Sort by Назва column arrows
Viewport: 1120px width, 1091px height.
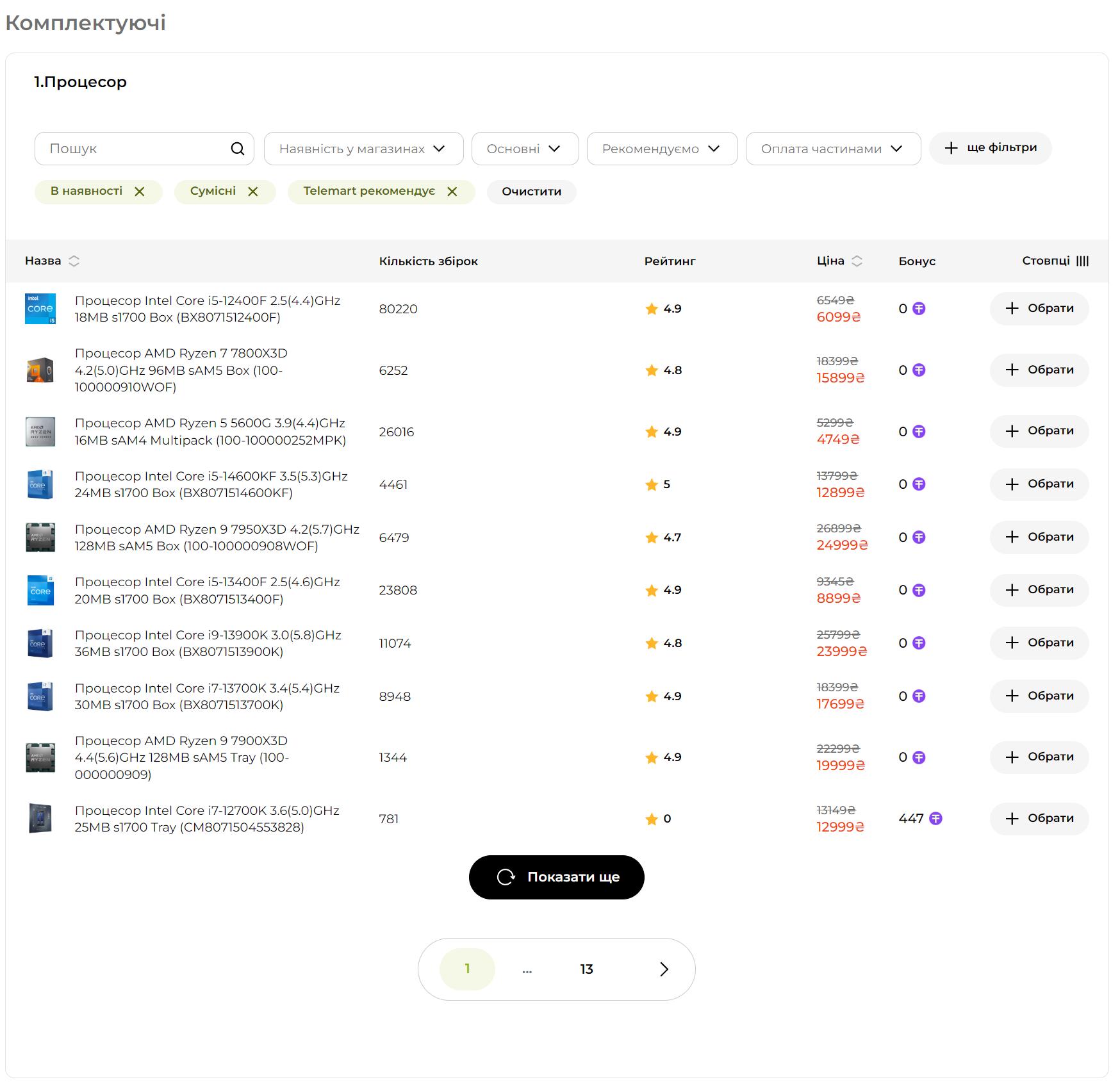tap(74, 261)
